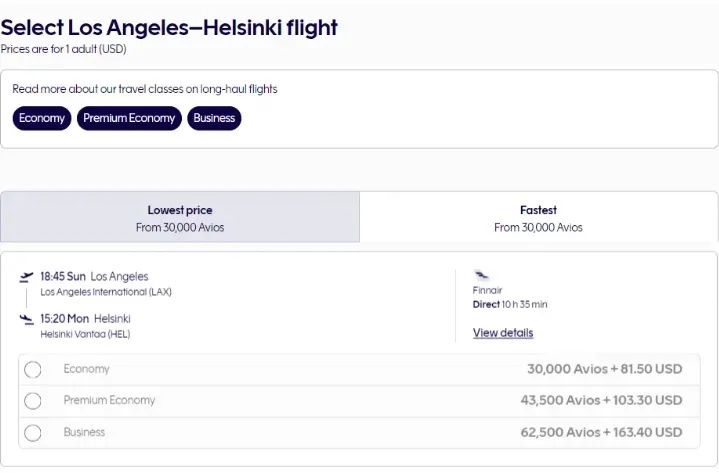Viewport: 719px width, 473px height.
Task: Open the Economy travel class pill
Action: (x=42, y=118)
